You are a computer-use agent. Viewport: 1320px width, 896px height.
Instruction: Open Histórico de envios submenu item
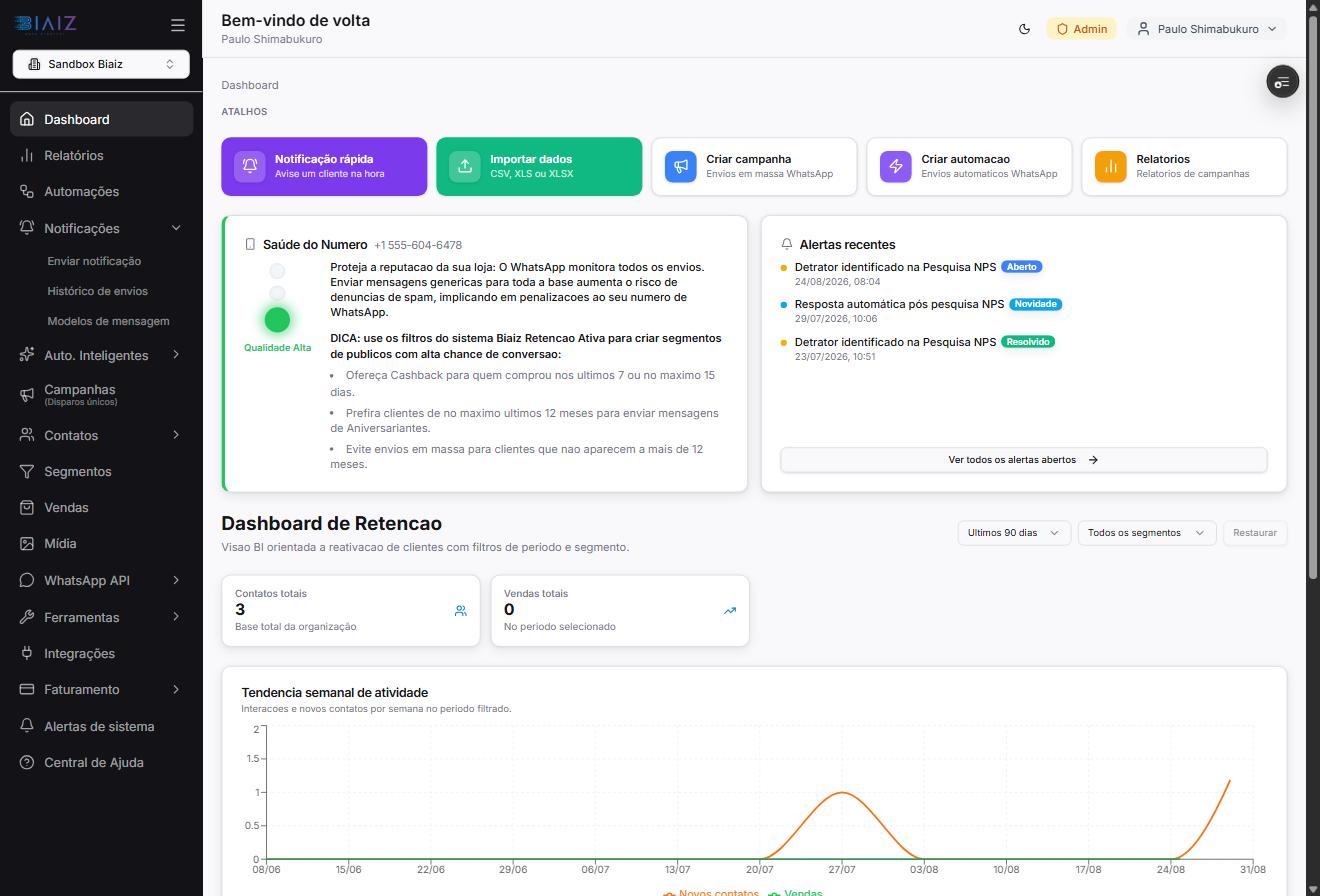point(97,291)
